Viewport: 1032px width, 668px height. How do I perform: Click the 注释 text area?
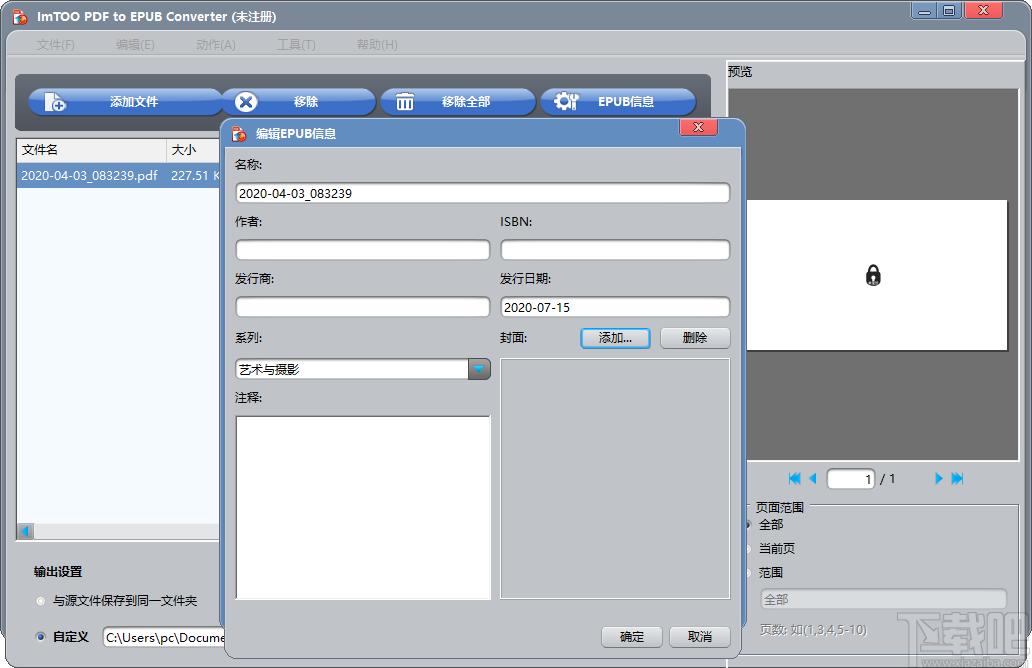[x=363, y=507]
